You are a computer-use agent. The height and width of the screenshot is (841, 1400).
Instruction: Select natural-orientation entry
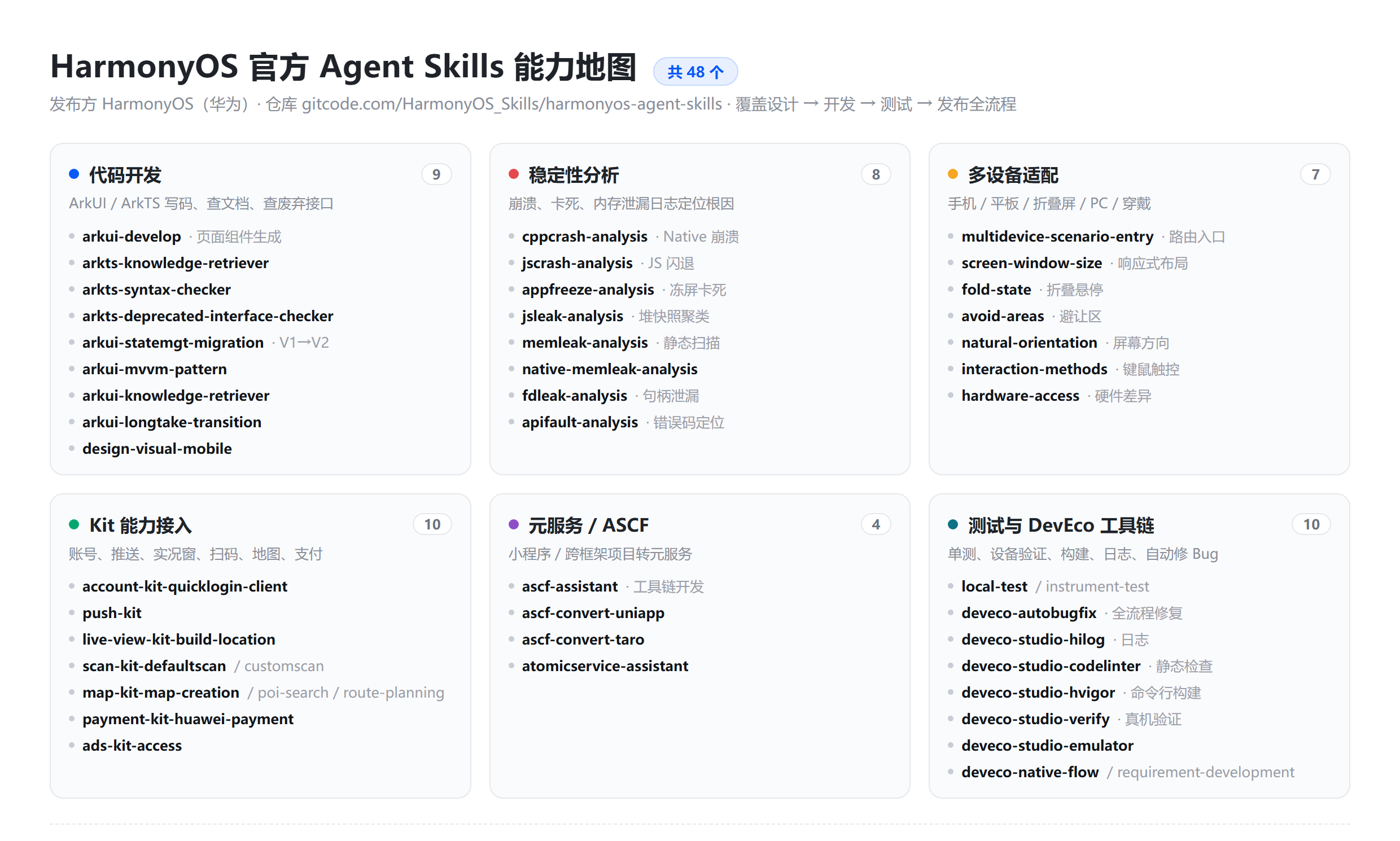(1029, 343)
